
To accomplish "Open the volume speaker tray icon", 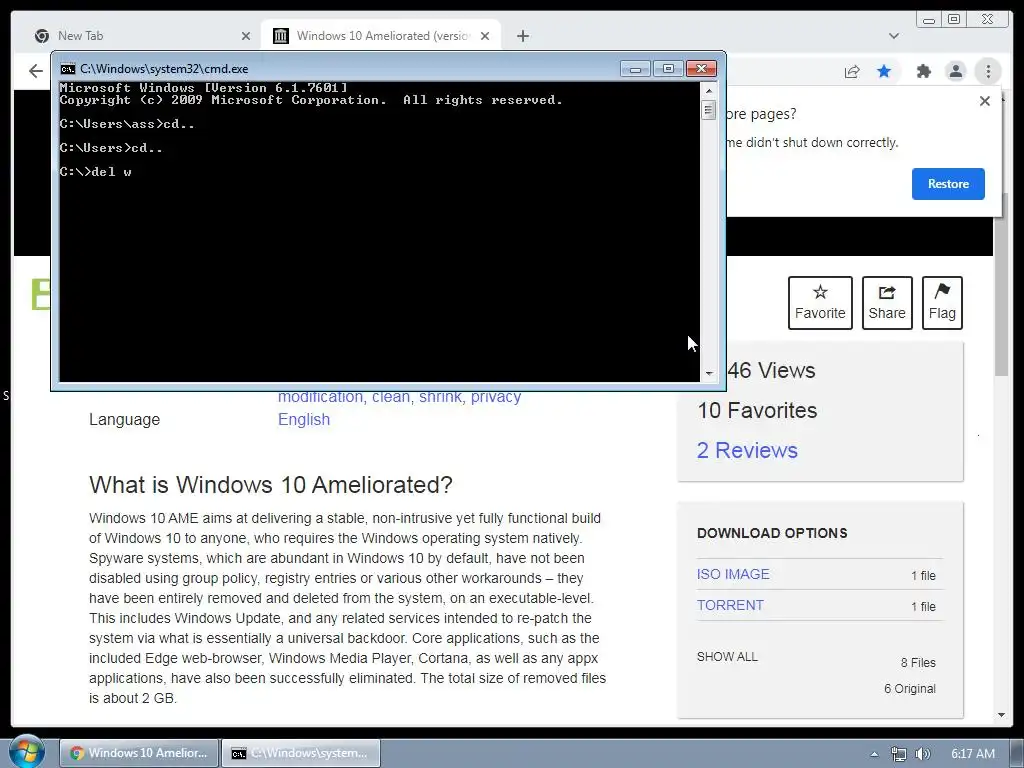I will [922, 754].
